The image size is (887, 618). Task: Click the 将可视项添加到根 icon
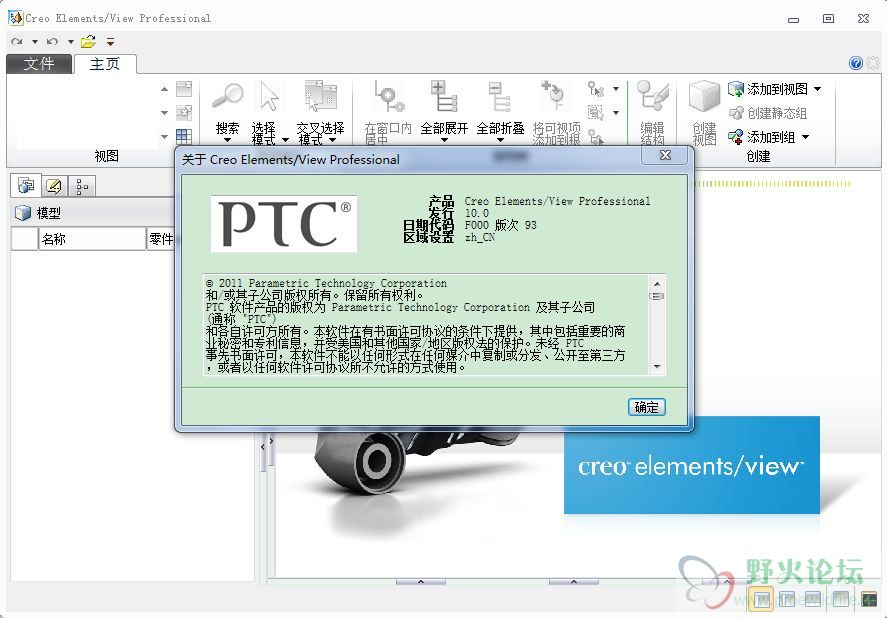[554, 96]
